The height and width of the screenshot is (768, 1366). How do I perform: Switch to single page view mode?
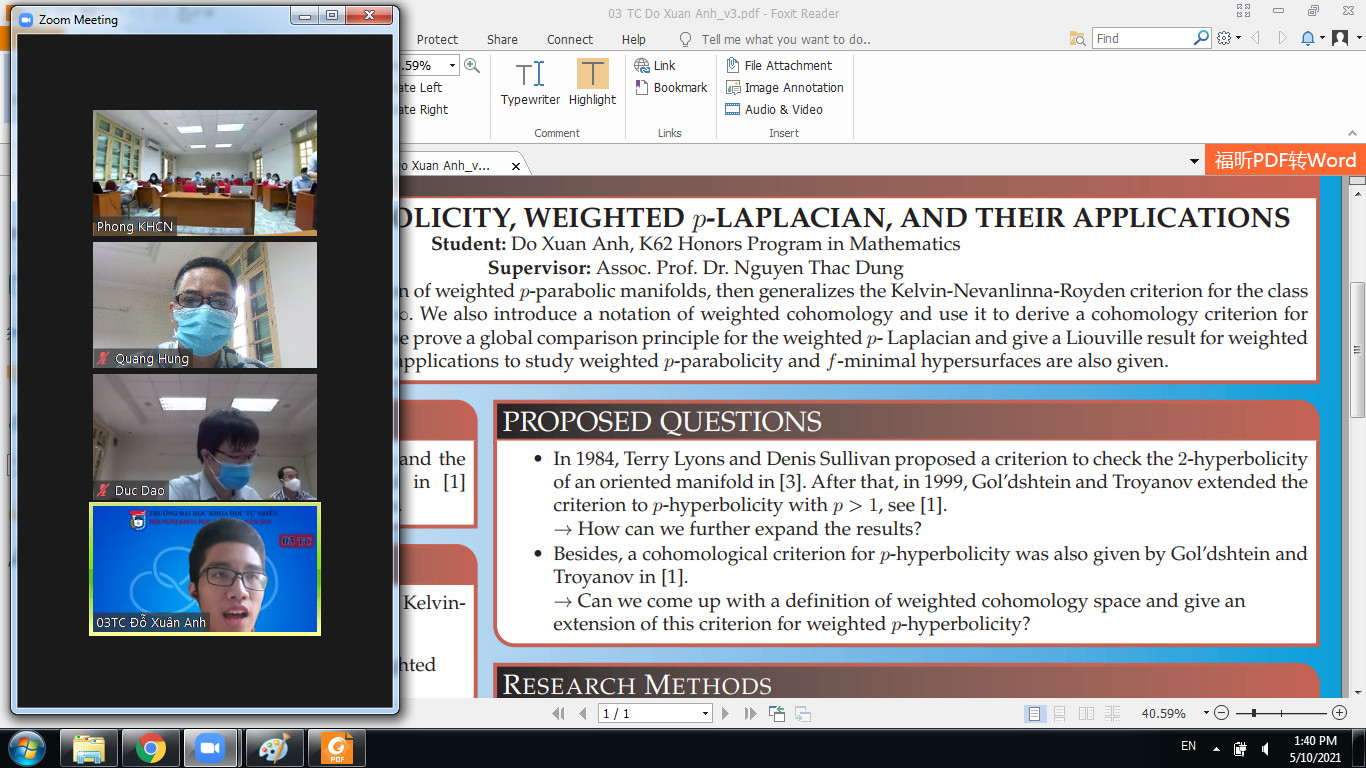click(x=1034, y=713)
